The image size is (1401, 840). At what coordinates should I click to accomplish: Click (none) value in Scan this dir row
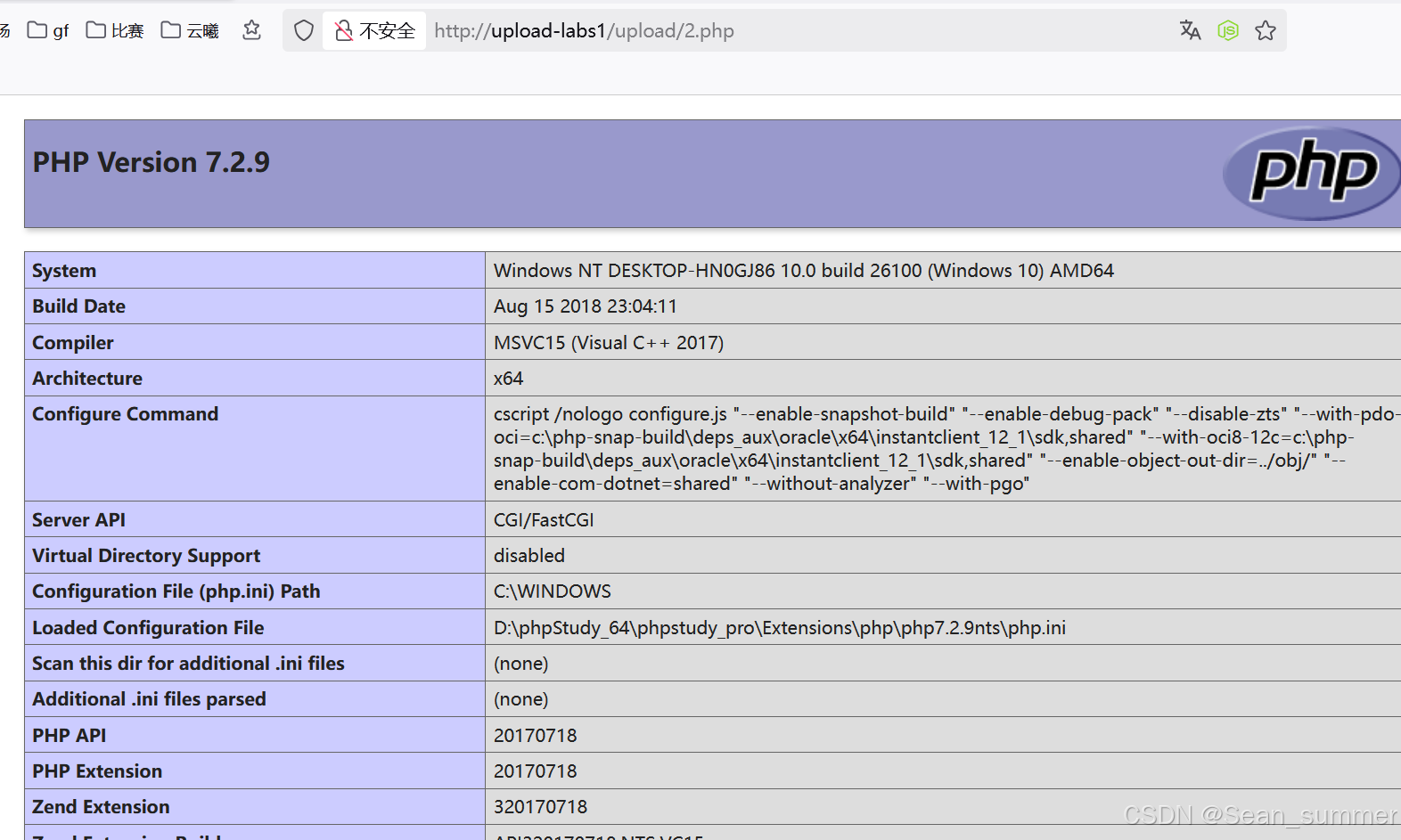click(521, 664)
